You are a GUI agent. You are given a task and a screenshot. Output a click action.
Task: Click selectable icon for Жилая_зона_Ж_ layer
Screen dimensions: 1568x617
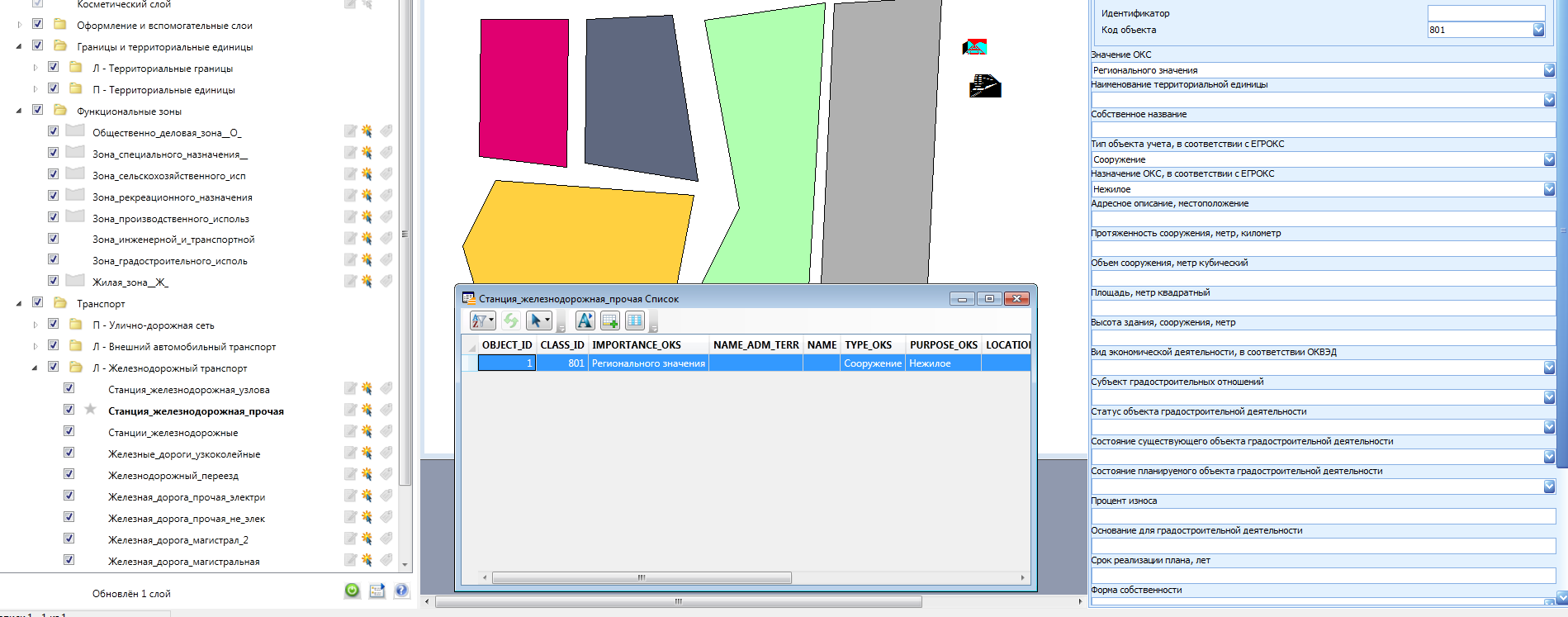[x=367, y=282]
